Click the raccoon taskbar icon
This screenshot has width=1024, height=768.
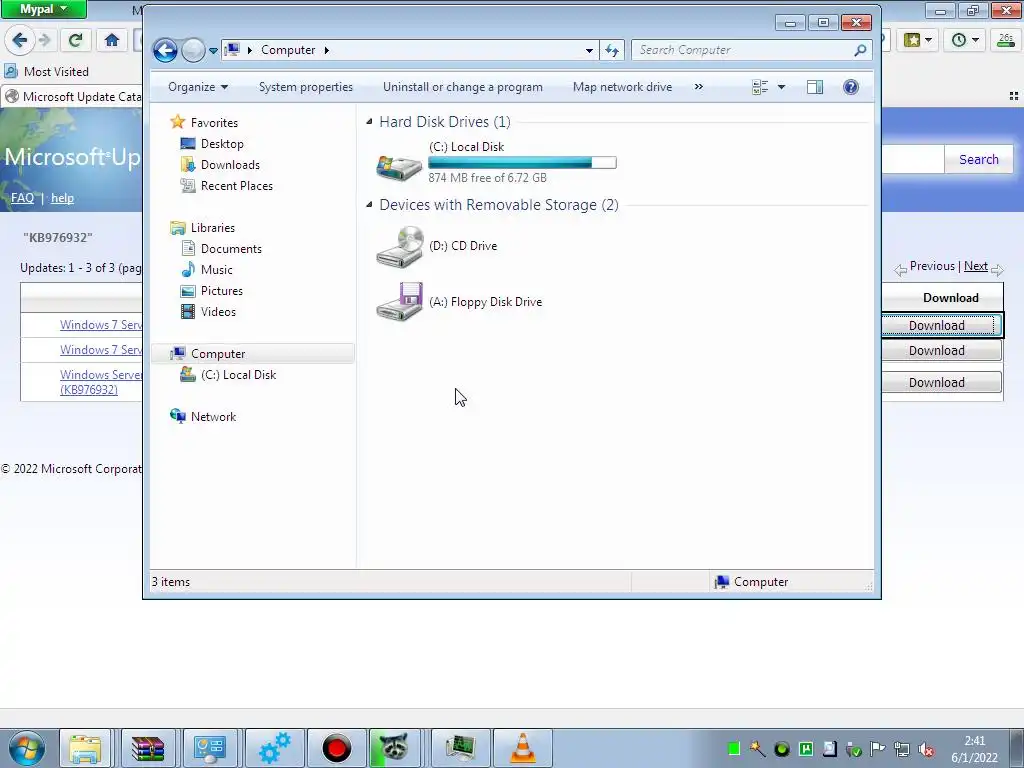[x=394, y=748]
